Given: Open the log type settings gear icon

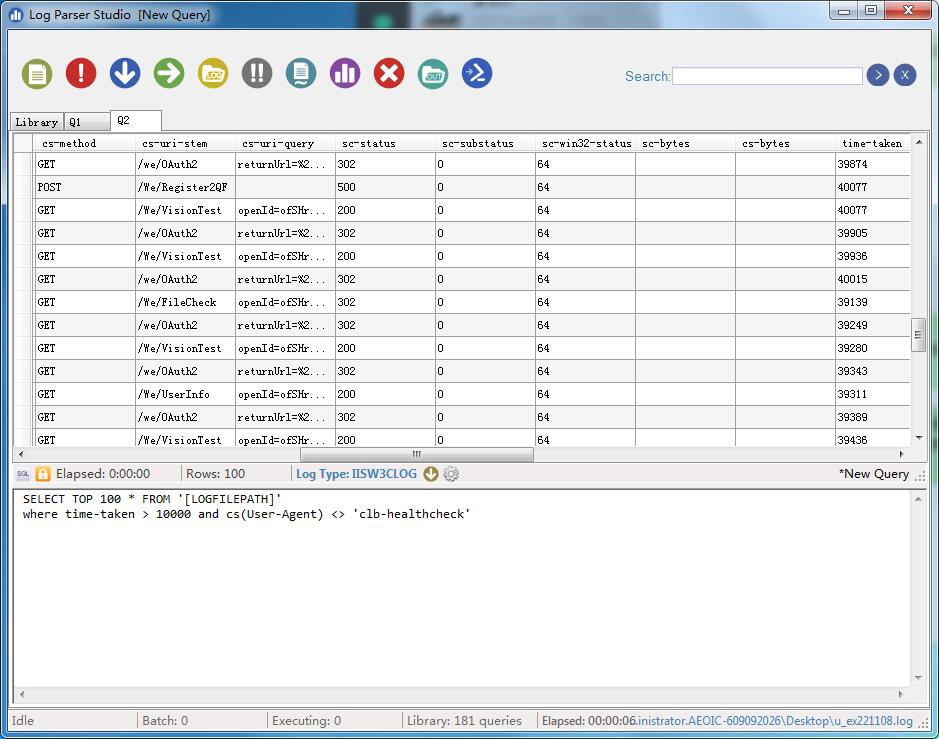Looking at the screenshot, I should [x=451, y=474].
